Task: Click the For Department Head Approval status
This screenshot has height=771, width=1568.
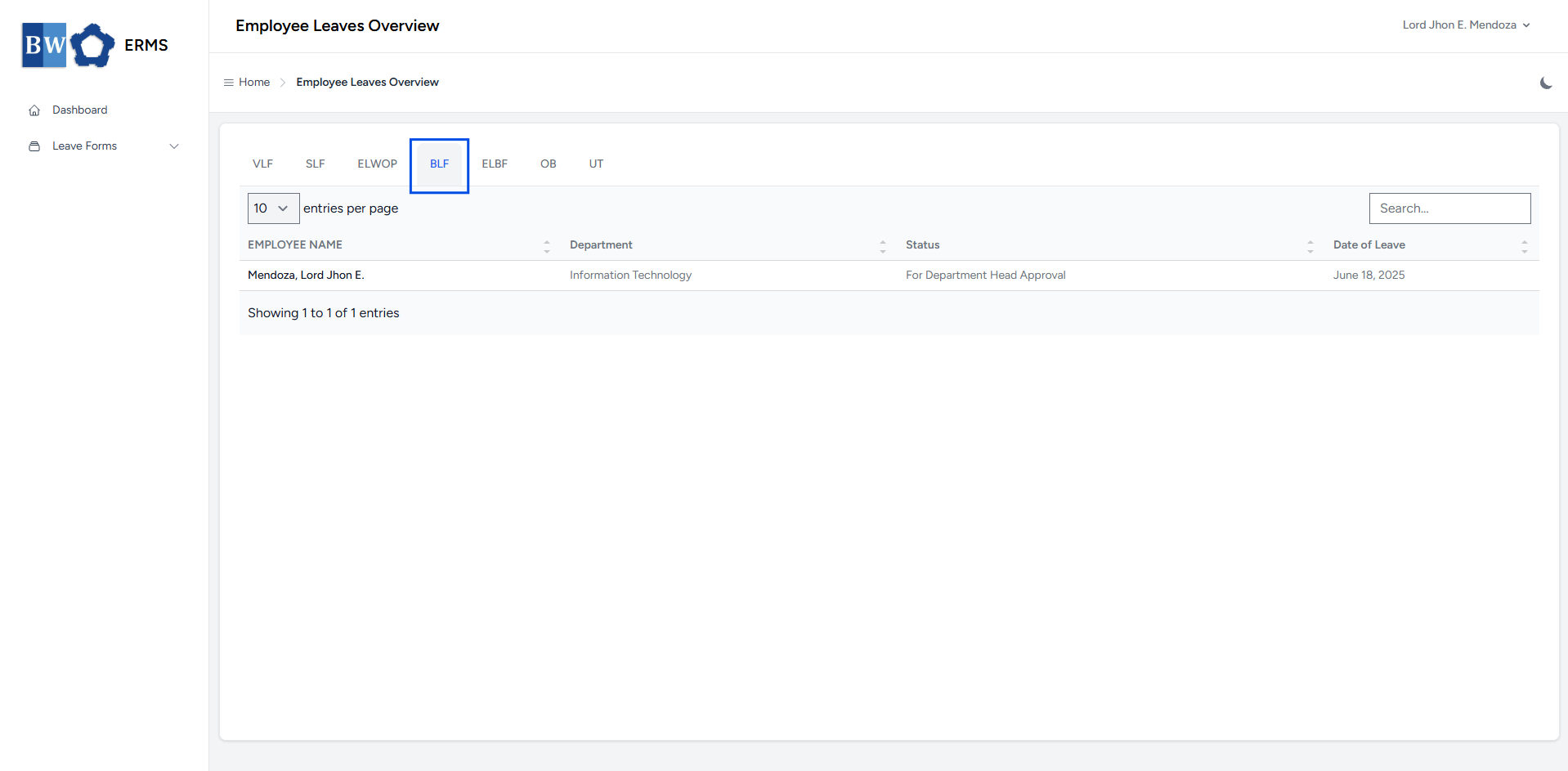Action: (x=985, y=276)
